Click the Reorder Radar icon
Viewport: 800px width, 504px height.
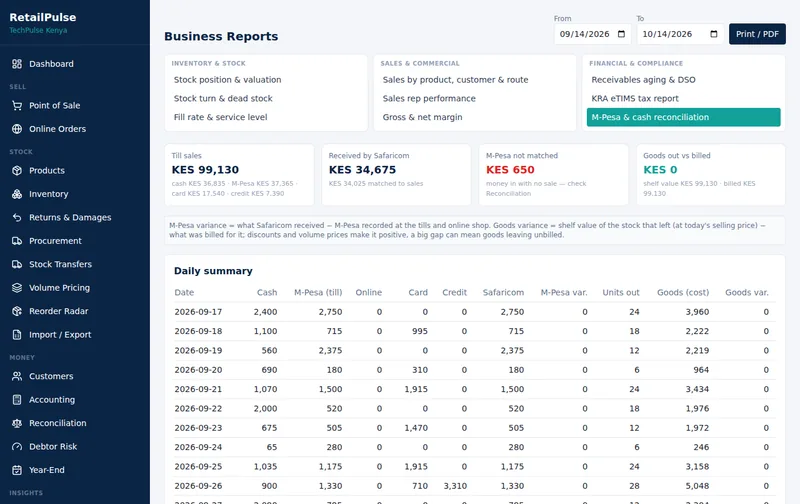17,311
